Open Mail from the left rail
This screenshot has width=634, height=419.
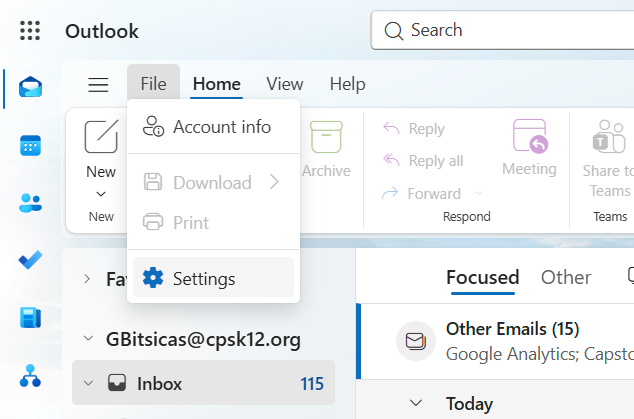point(30,87)
